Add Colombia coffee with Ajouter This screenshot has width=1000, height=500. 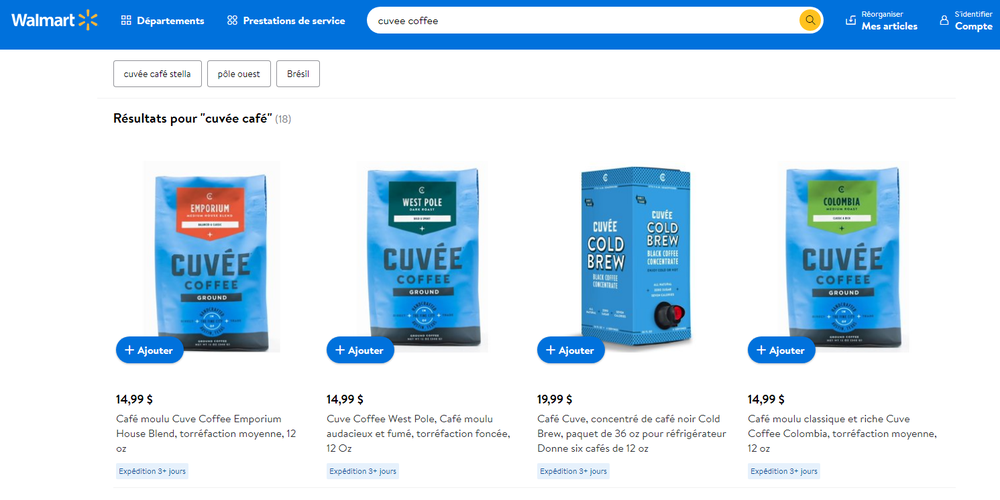[781, 350]
